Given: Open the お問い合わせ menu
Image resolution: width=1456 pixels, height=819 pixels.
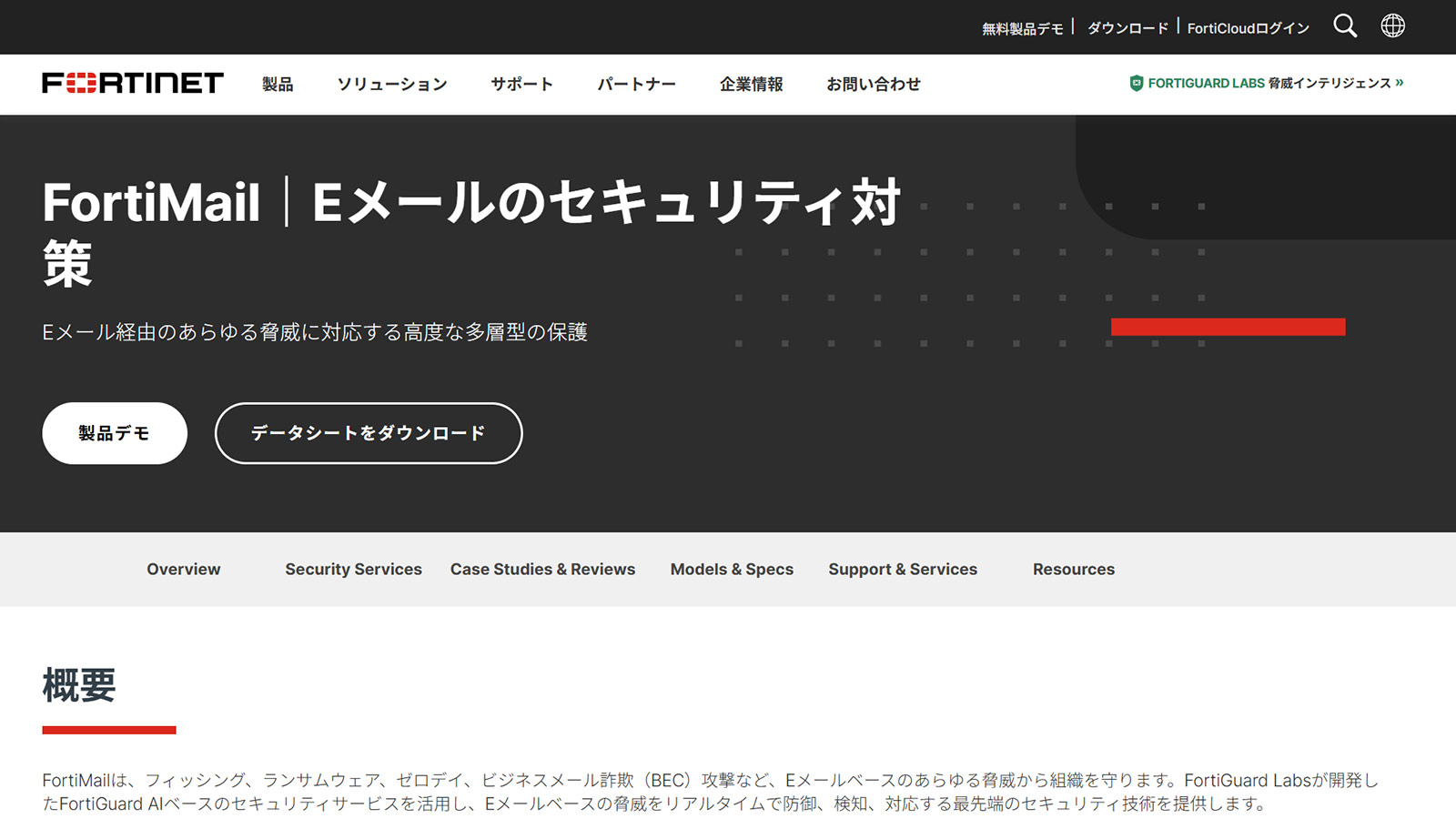Looking at the screenshot, I should pyautogui.click(x=873, y=84).
